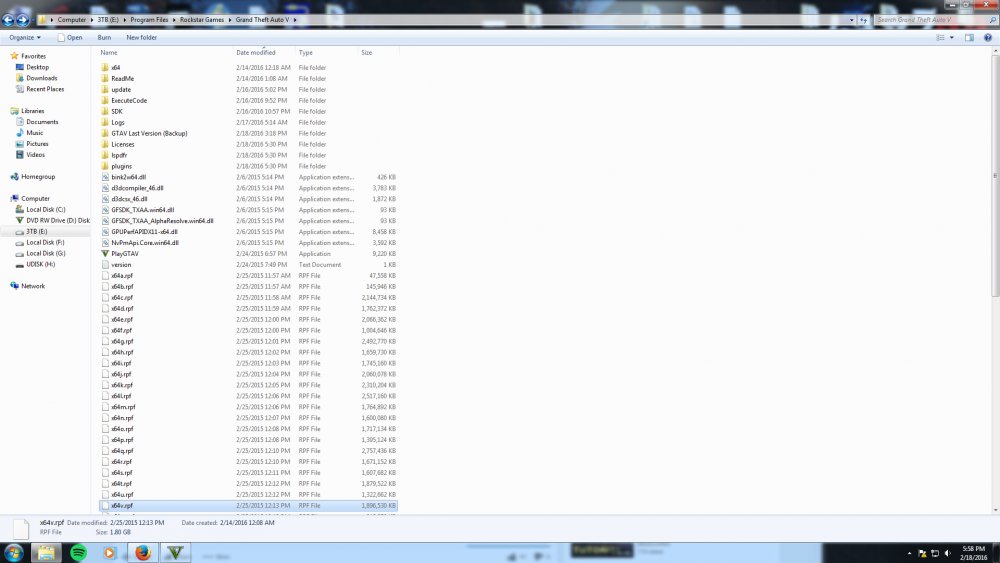Image resolution: width=1000 pixels, height=563 pixels.
Task: Expand the arrow after Program Files in address bar
Action: pyautogui.click(x=174, y=20)
